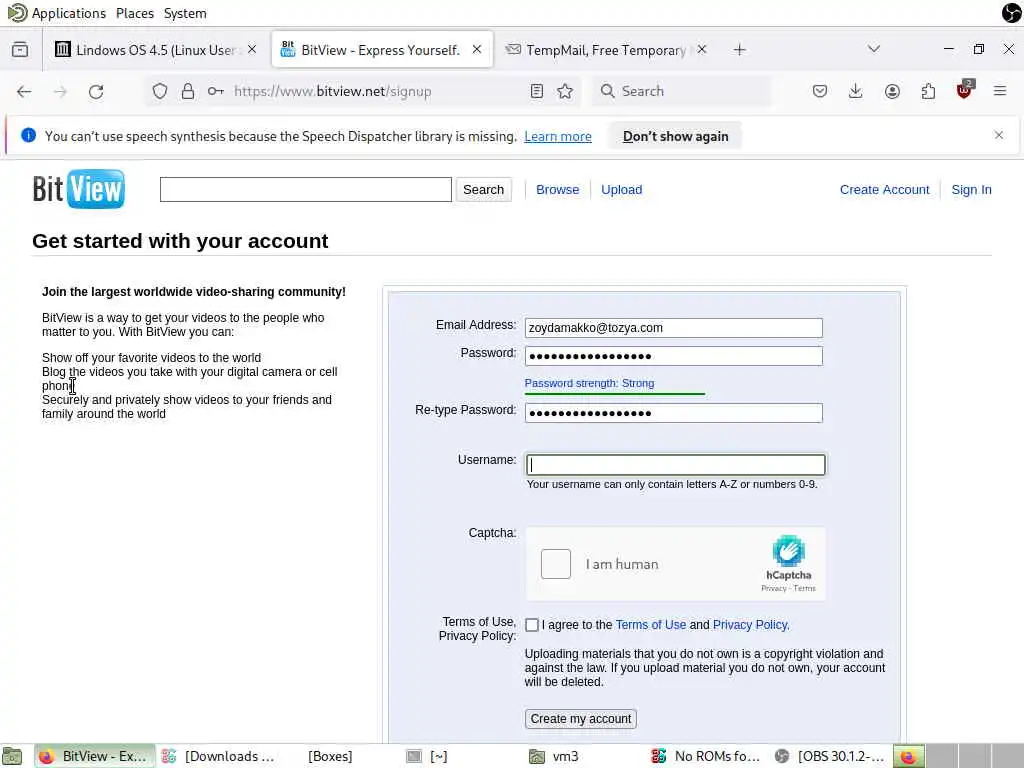The height and width of the screenshot is (768, 1024).
Task: Open the Browse link
Action: click(557, 189)
